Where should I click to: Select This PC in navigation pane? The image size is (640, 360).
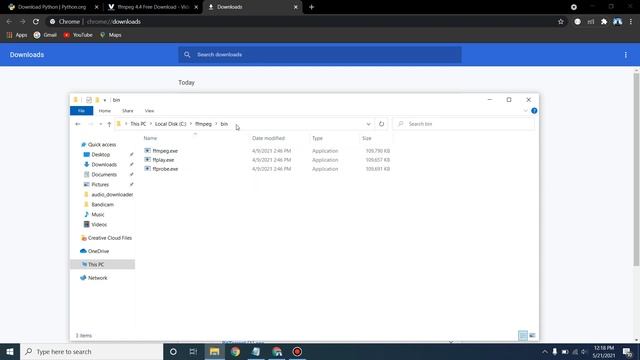tap(103, 264)
